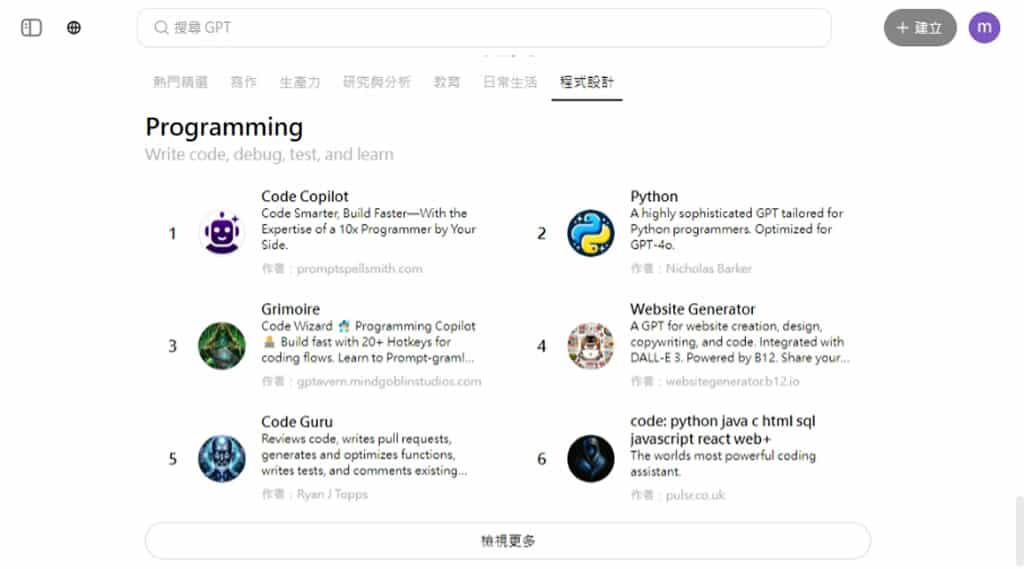Click the Grimoire title
Image resolution: width=1024 pixels, height=569 pixels.
pyautogui.click(x=291, y=309)
